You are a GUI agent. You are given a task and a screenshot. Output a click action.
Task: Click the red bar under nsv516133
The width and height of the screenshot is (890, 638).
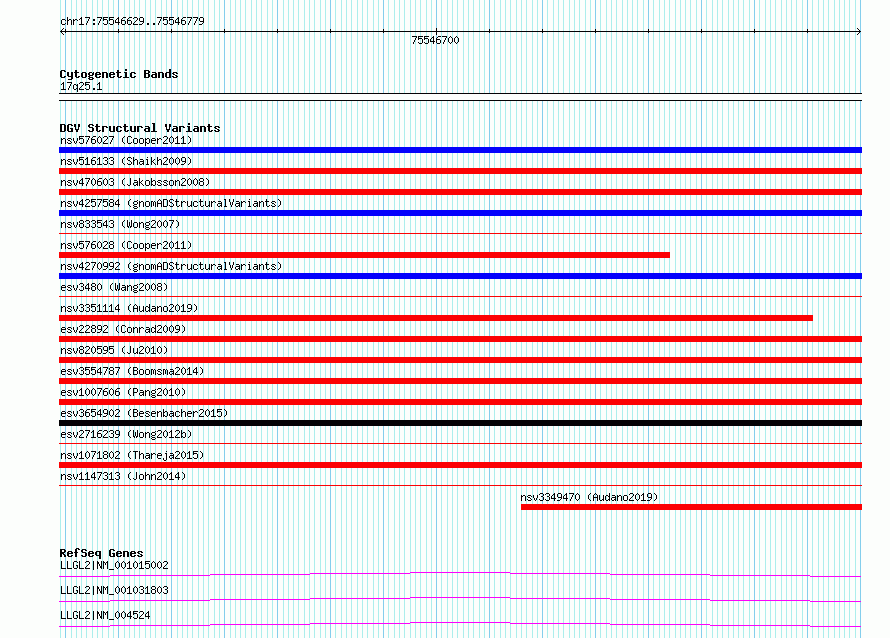click(460, 171)
